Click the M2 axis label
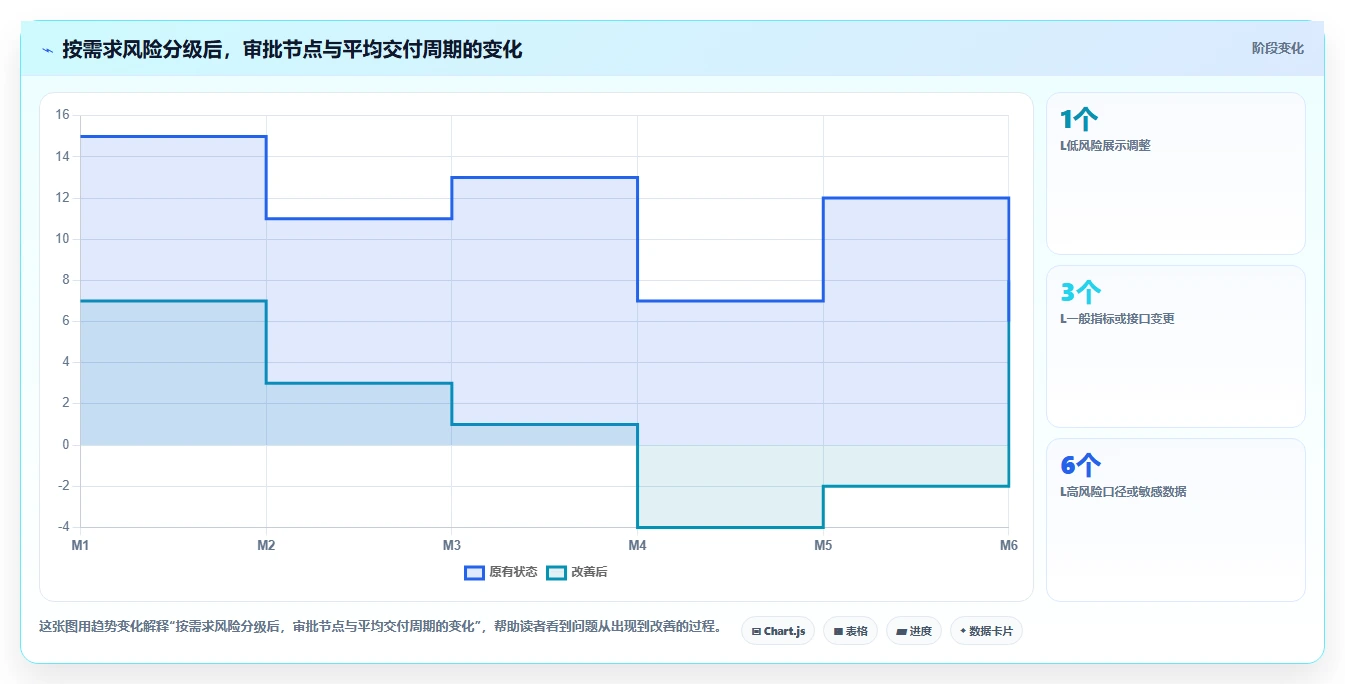This screenshot has width=1345, height=684. coord(266,545)
